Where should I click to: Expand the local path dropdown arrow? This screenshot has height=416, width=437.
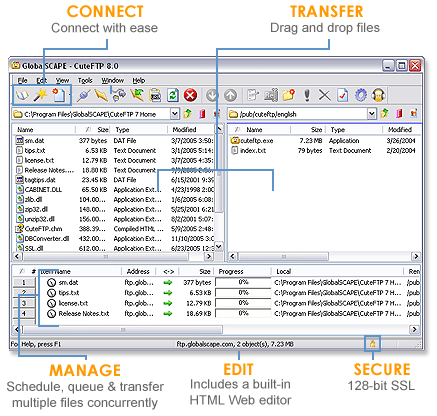pos(174,114)
